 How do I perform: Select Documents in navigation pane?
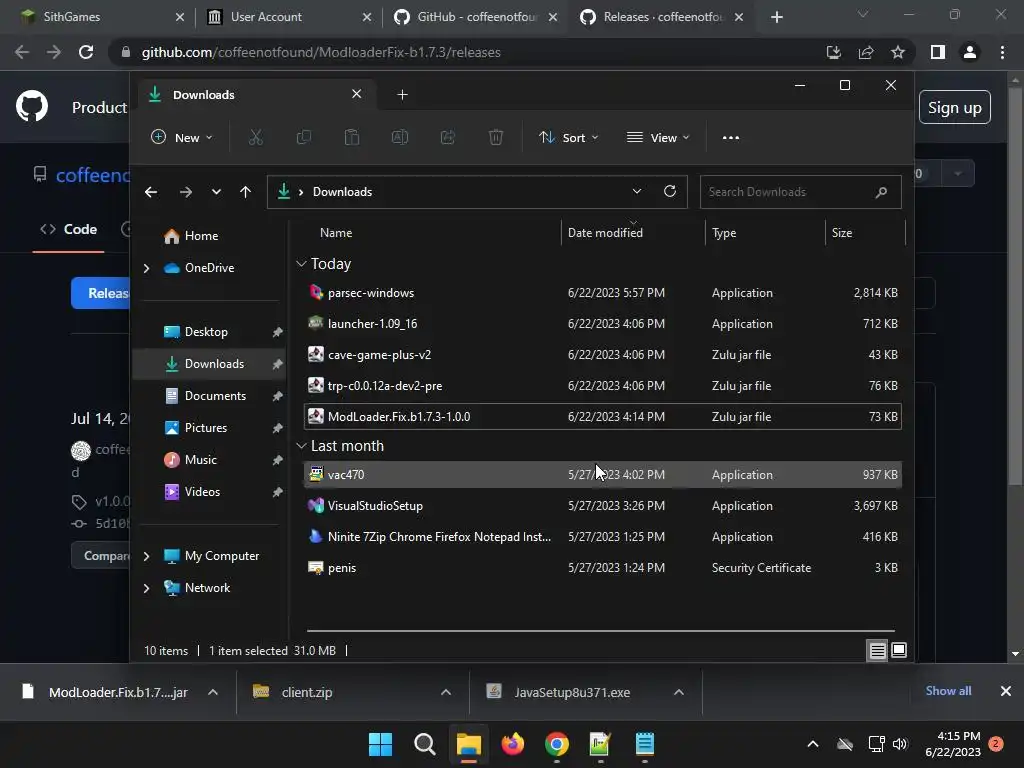click(x=216, y=396)
